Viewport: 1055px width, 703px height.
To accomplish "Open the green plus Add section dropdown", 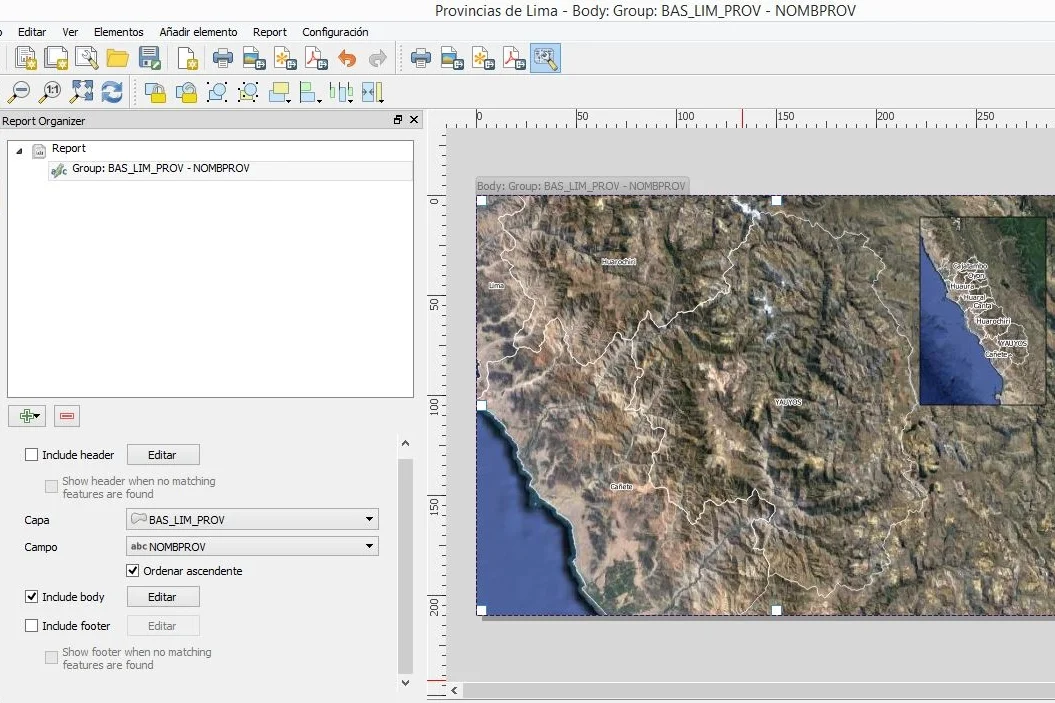I will click(27, 416).
